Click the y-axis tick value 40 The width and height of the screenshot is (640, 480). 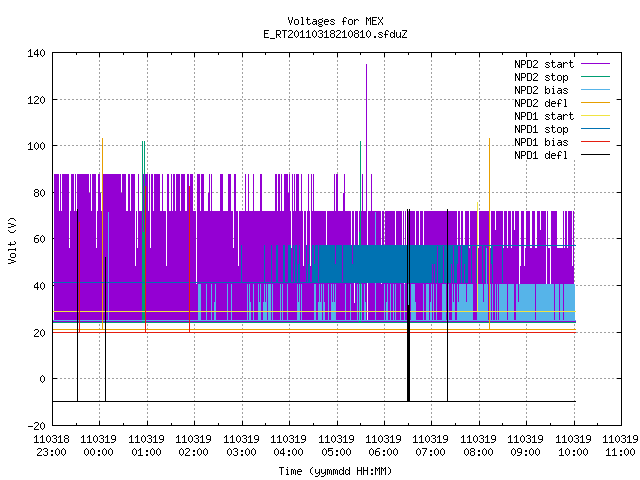click(39, 286)
